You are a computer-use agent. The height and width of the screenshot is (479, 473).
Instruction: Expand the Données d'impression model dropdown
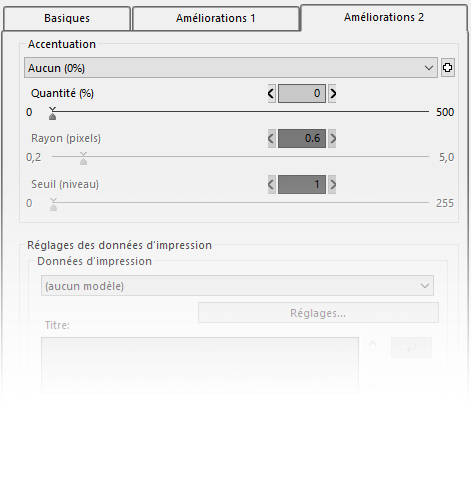237,286
